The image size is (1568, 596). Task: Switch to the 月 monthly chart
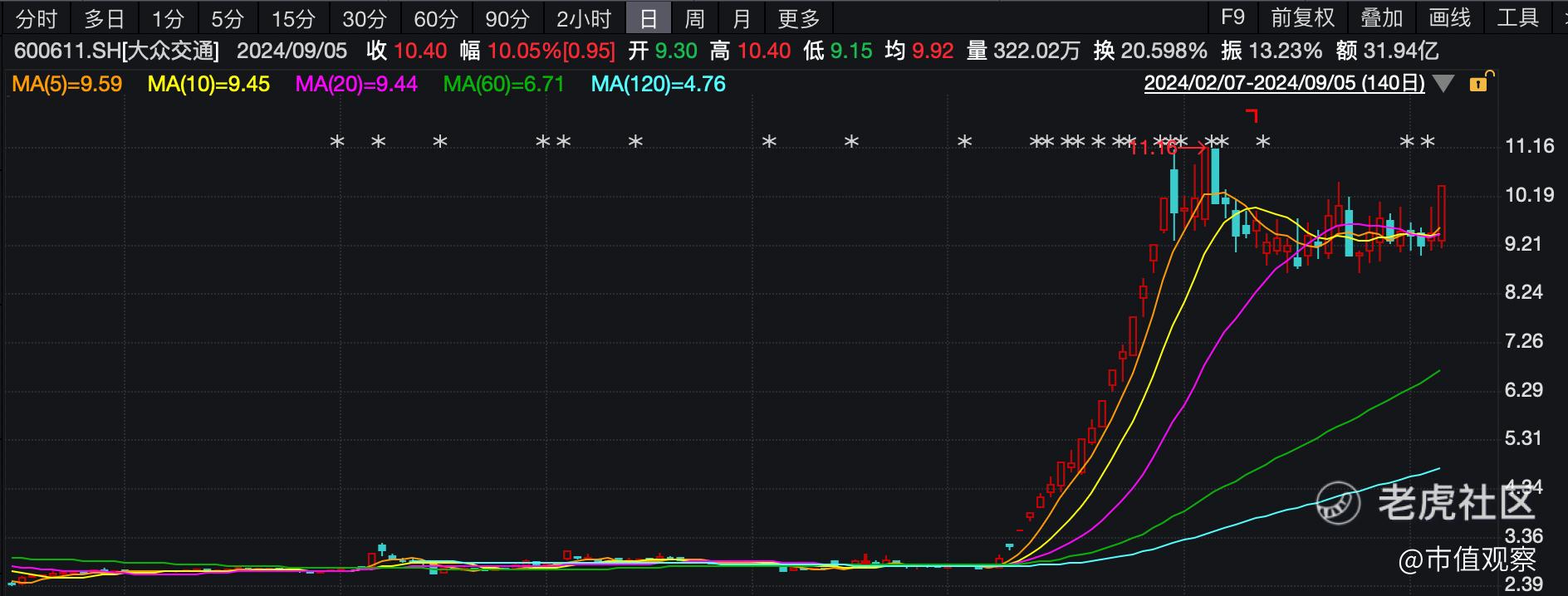coord(742,17)
